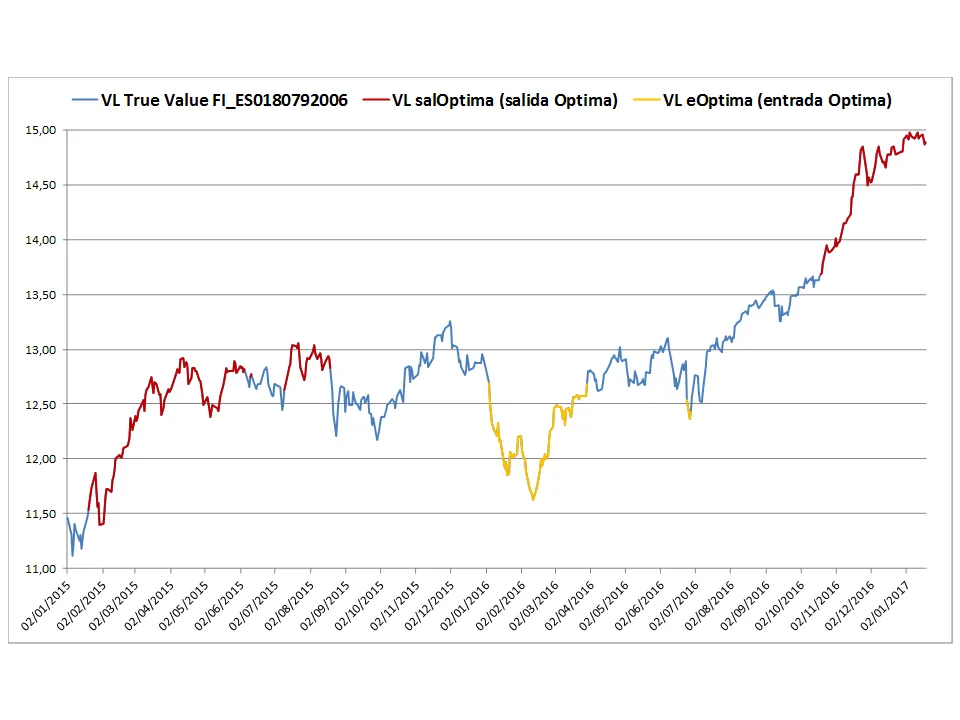Click the 11,00 y-axis label
The image size is (960, 720).
41,569
